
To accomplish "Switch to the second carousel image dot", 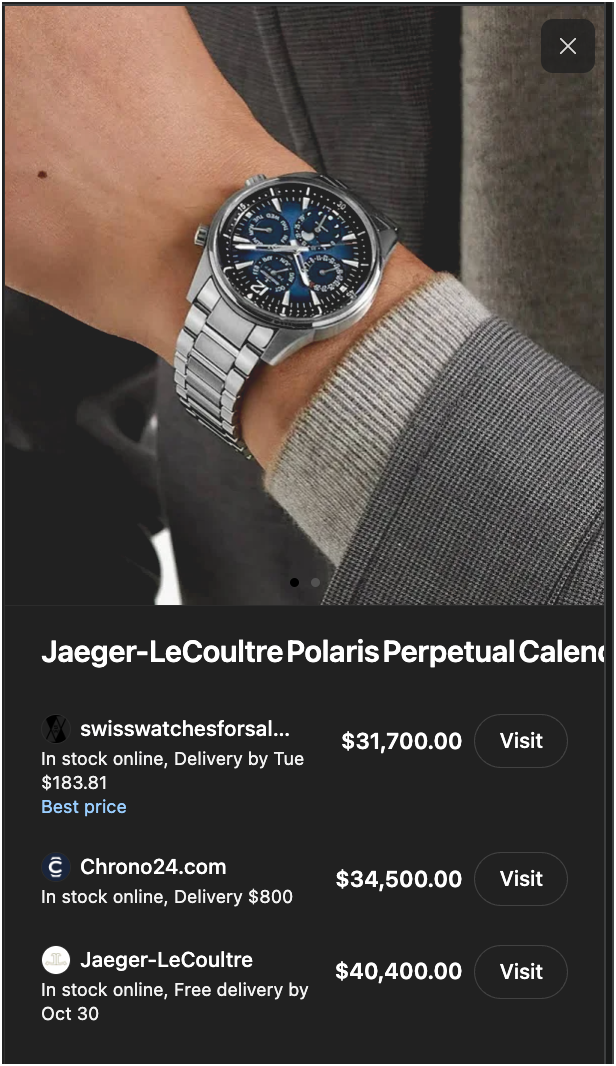I will click(315, 582).
